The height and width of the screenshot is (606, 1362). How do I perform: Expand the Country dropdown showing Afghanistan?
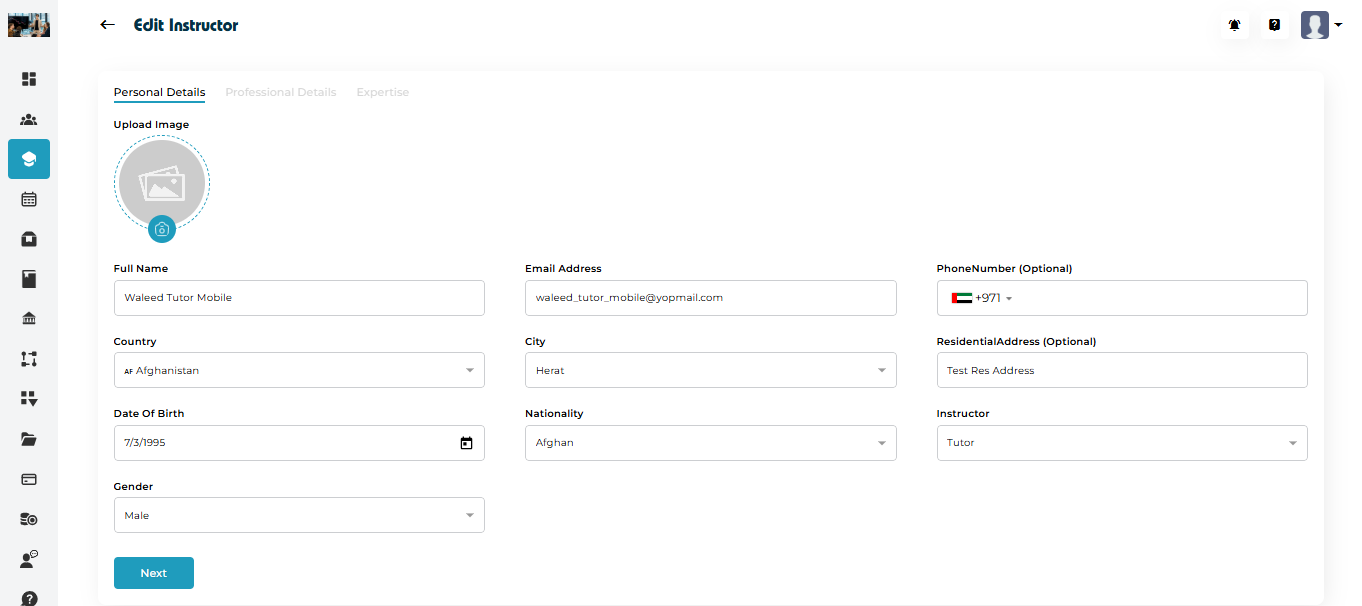[x=299, y=370]
